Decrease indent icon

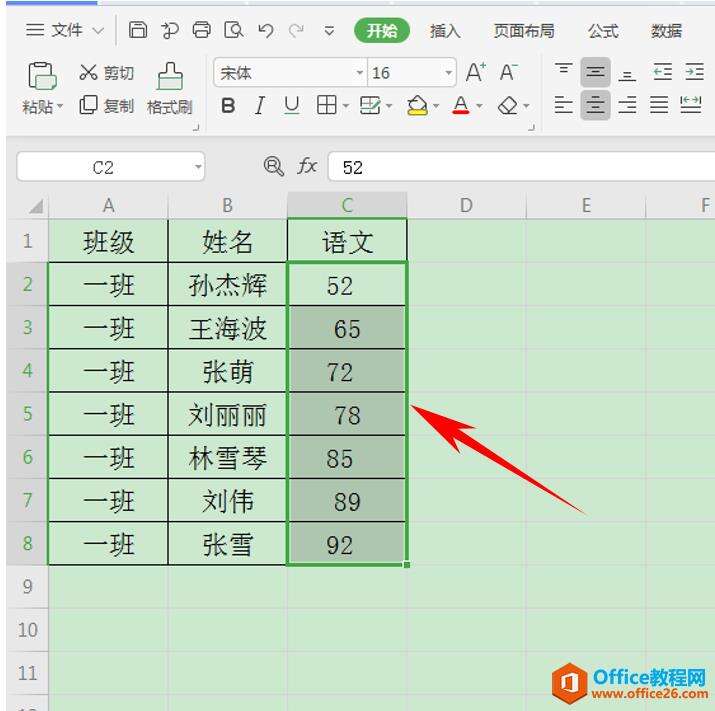(x=662, y=72)
